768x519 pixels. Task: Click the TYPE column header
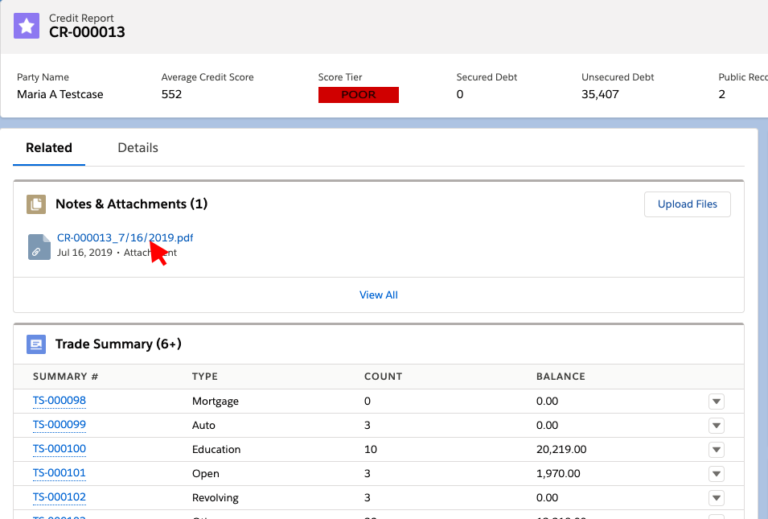205,377
